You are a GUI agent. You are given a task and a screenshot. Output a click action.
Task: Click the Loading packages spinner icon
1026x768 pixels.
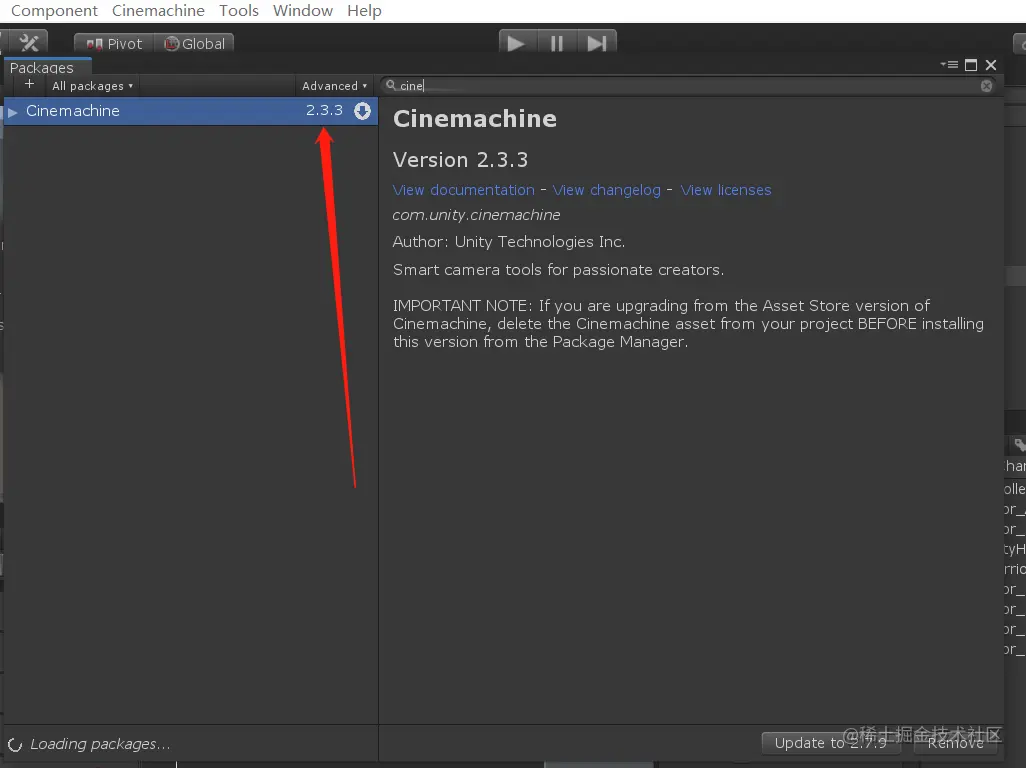click(x=15, y=744)
